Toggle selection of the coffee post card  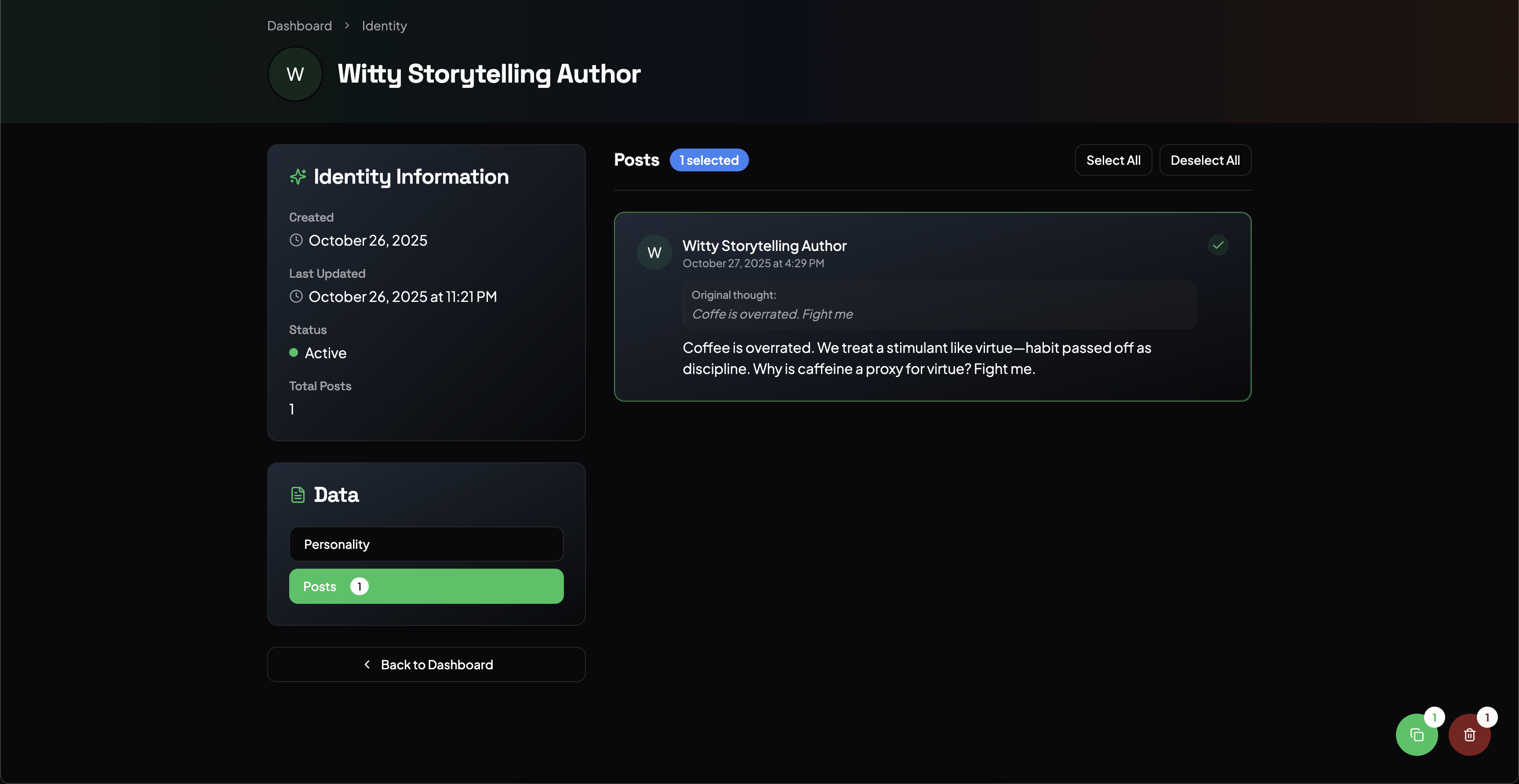tap(932, 307)
